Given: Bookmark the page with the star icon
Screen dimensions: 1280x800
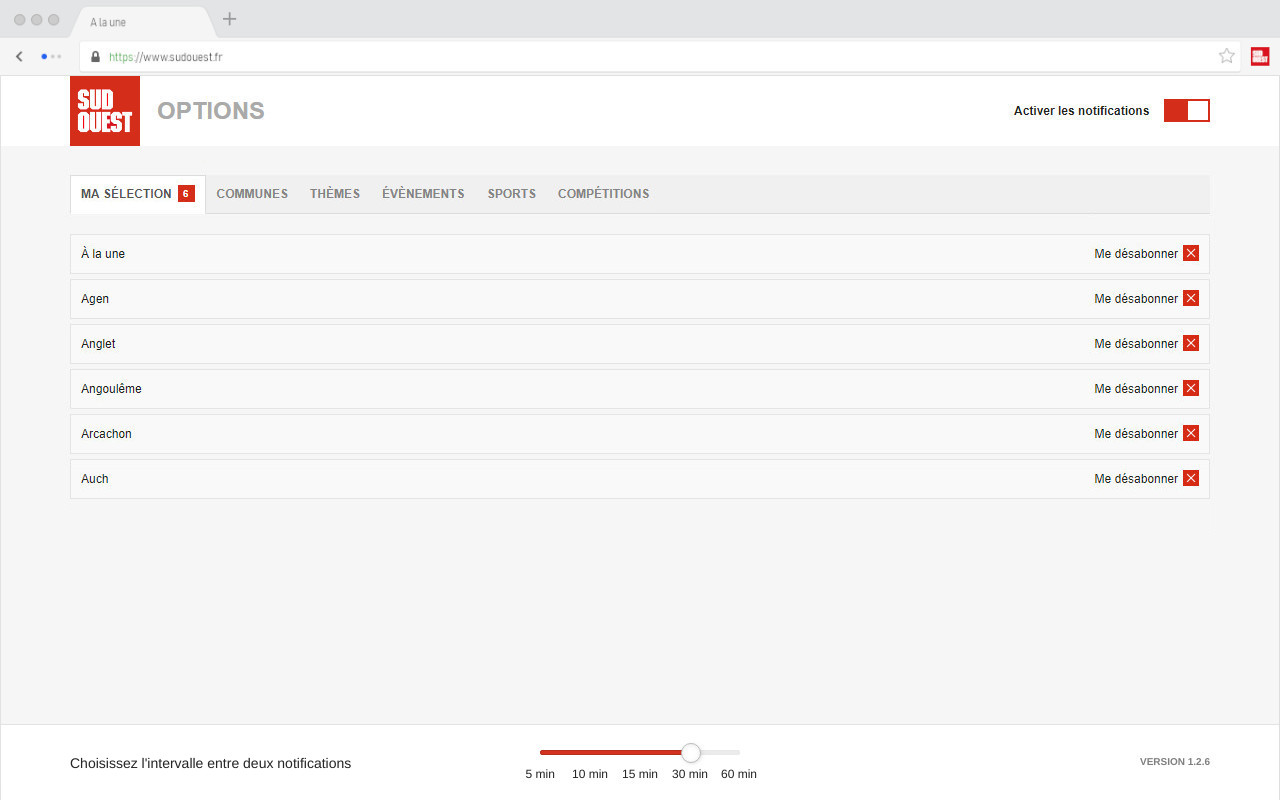Looking at the screenshot, I should click(1227, 56).
